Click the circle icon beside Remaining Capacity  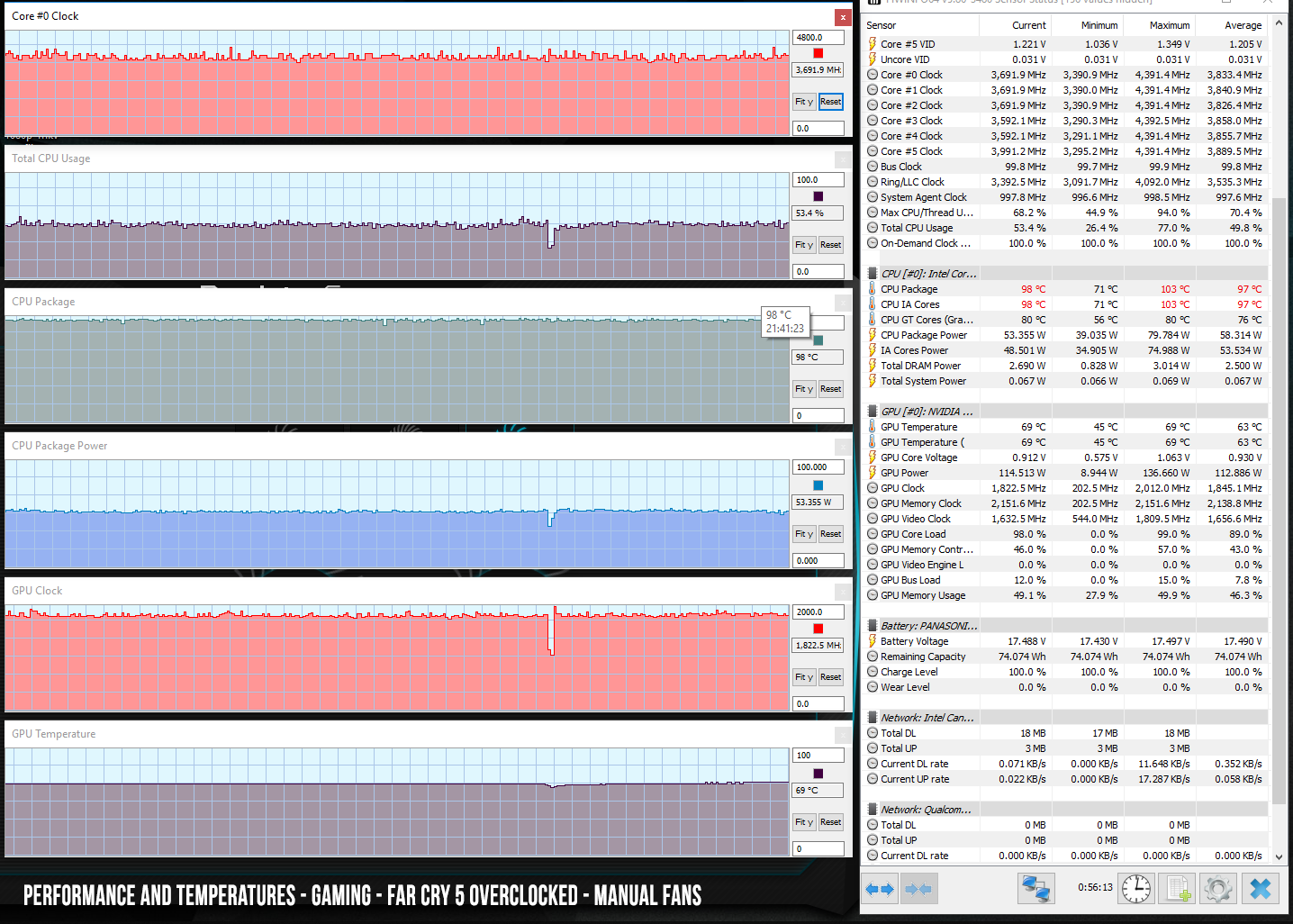pos(873,657)
